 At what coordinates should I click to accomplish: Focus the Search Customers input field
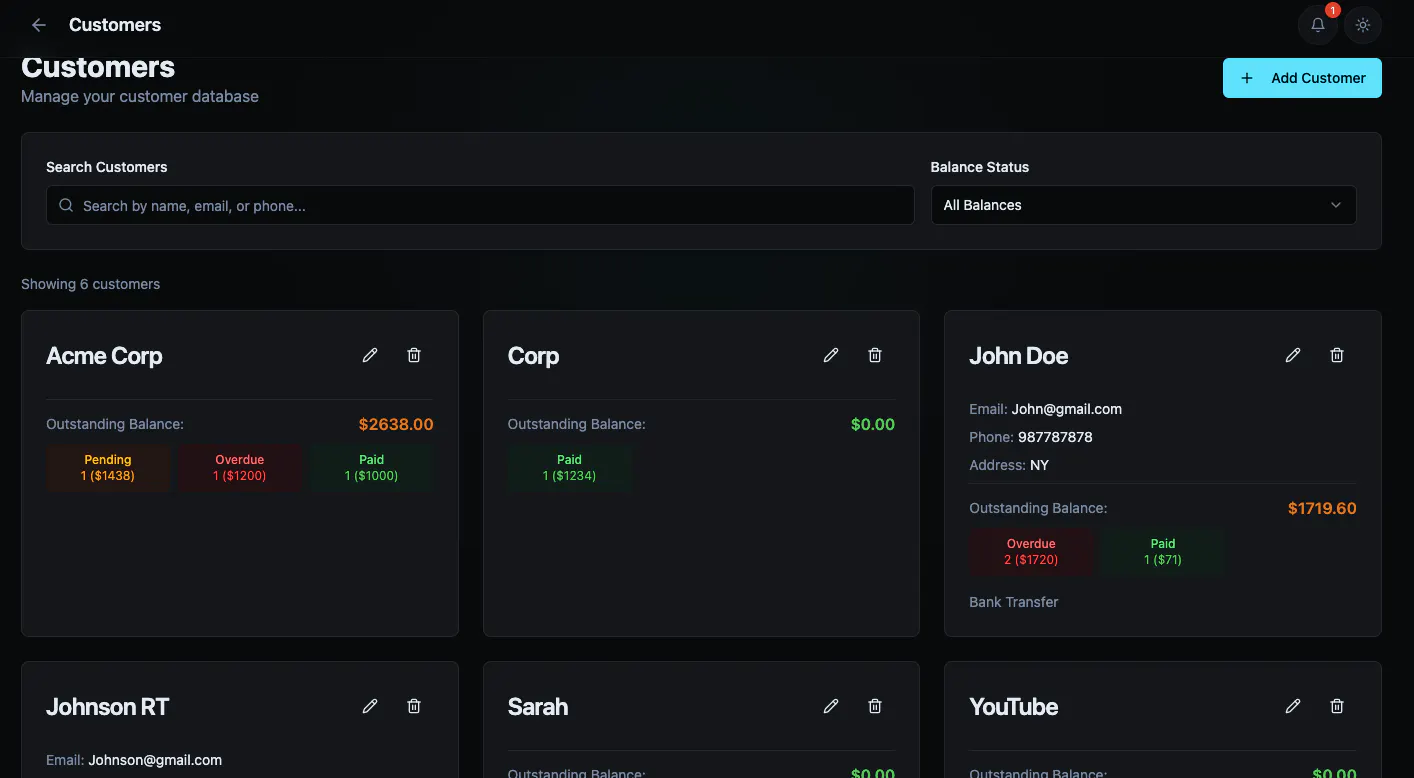(x=480, y=205)
